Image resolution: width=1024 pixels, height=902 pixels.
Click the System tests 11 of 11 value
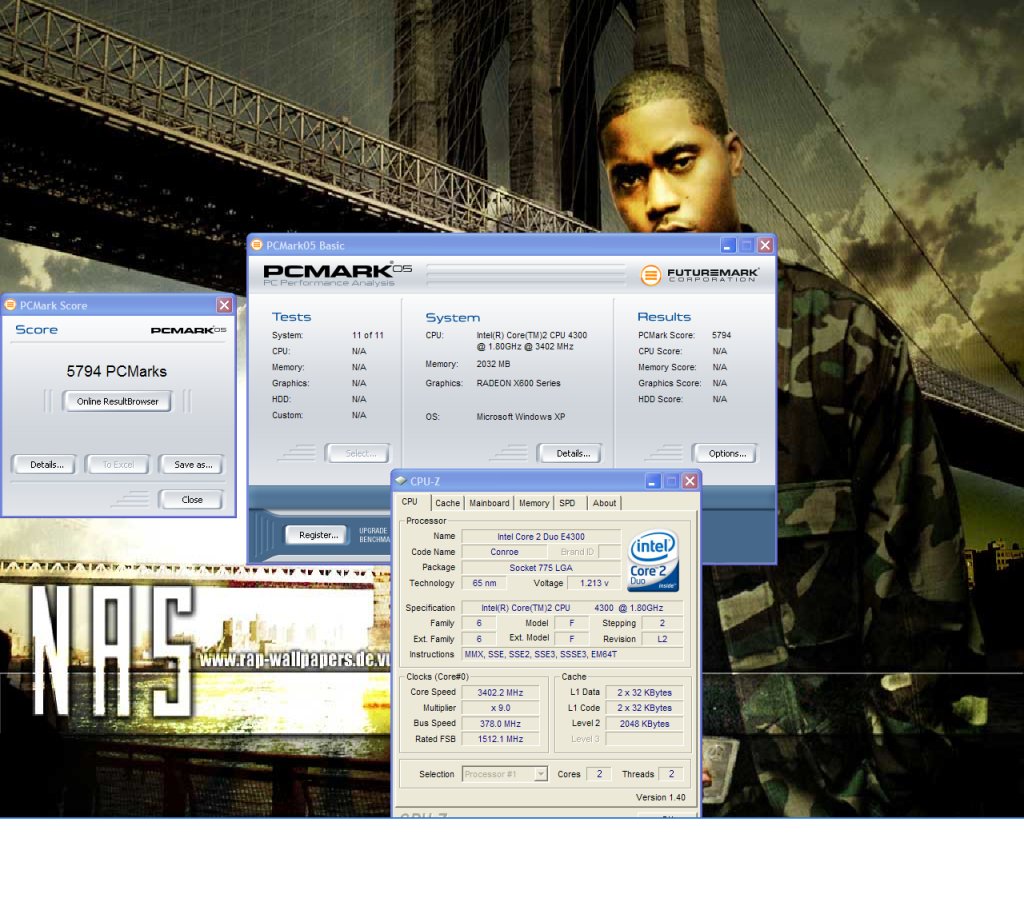click(x=368, y=335)
